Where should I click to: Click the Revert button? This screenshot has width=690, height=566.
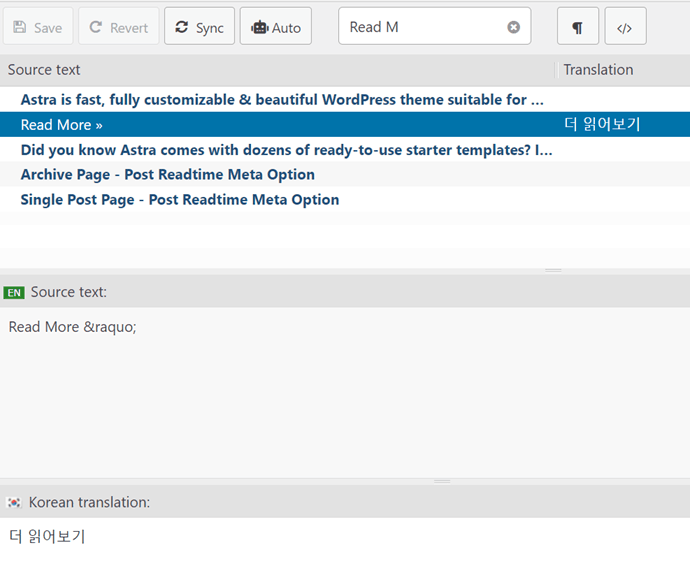coord(118,26)
